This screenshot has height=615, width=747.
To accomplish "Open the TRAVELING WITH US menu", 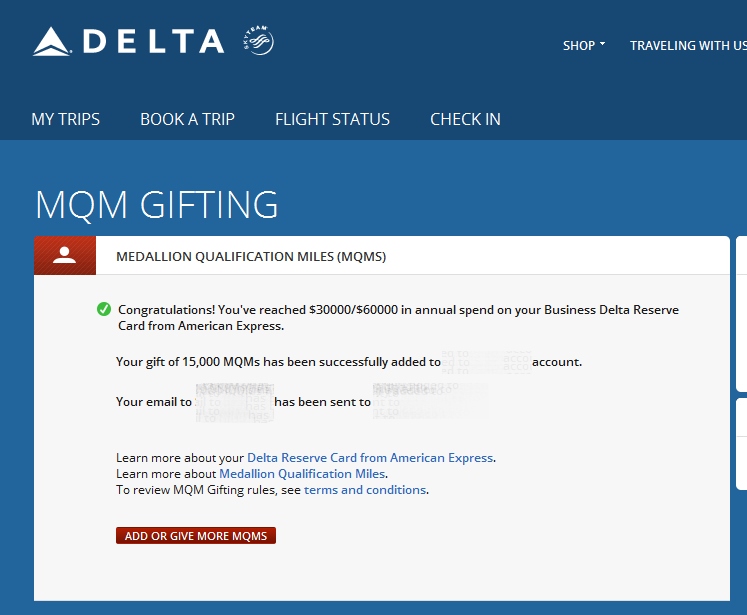I will (x=687, y=46).
